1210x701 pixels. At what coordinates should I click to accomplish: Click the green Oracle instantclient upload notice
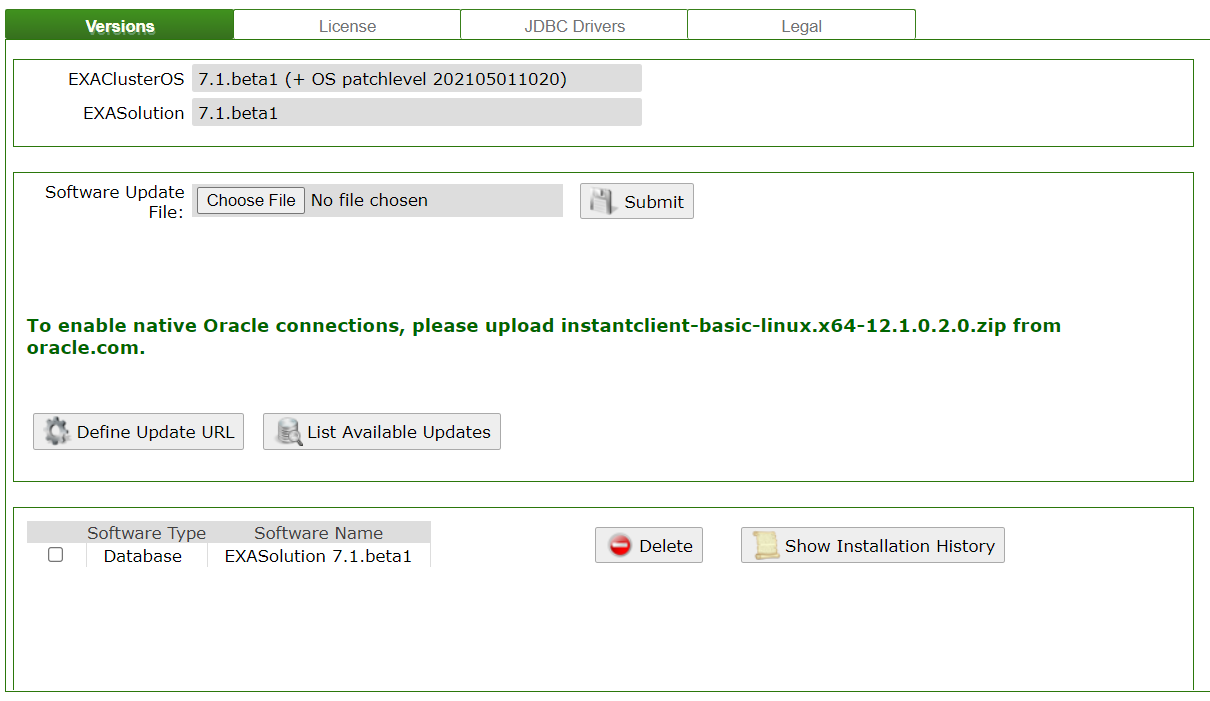[x=544, y=337]
